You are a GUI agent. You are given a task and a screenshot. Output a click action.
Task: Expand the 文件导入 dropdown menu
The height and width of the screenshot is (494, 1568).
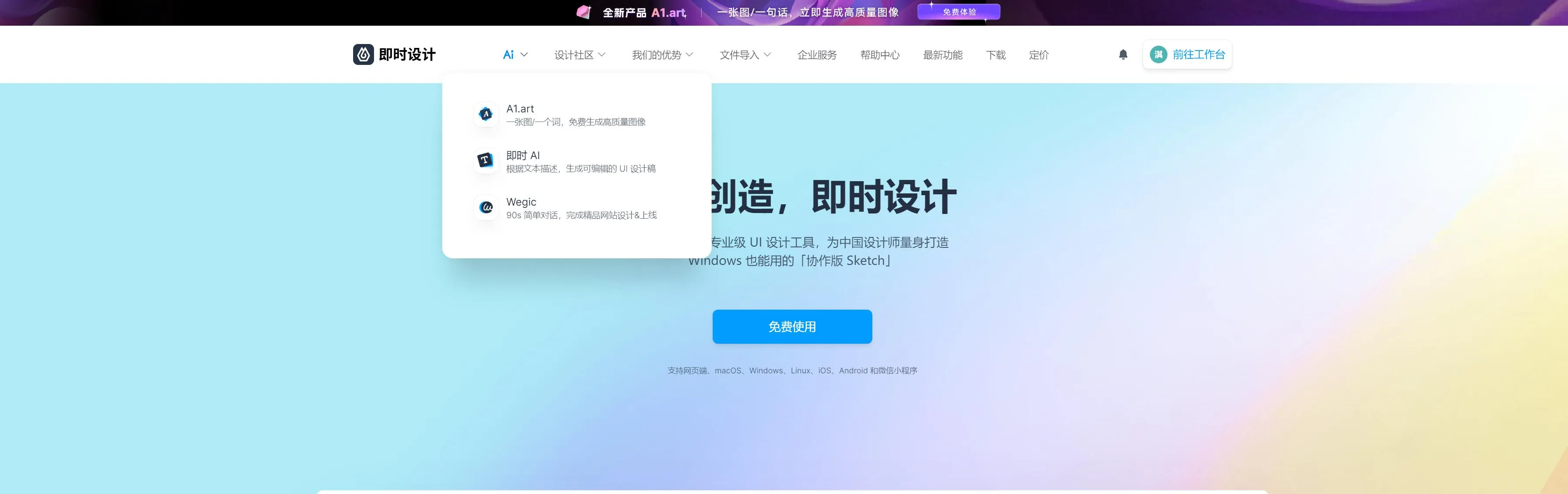tap(745, 55)
